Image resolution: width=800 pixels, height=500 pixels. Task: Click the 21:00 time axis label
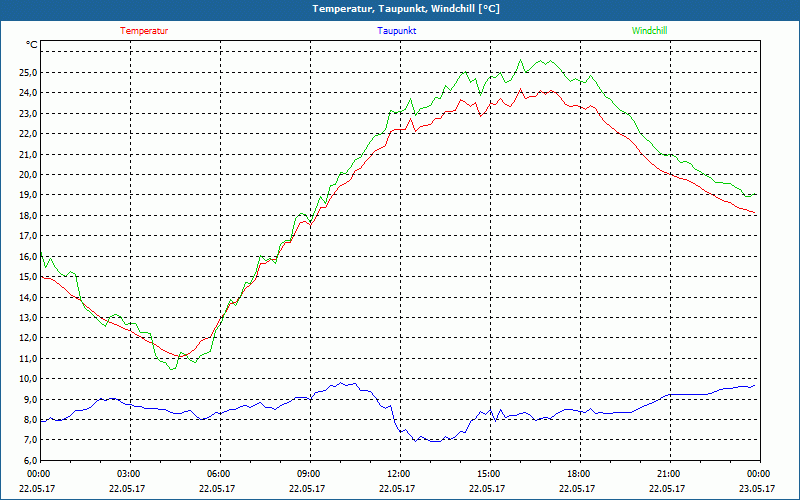667,474
